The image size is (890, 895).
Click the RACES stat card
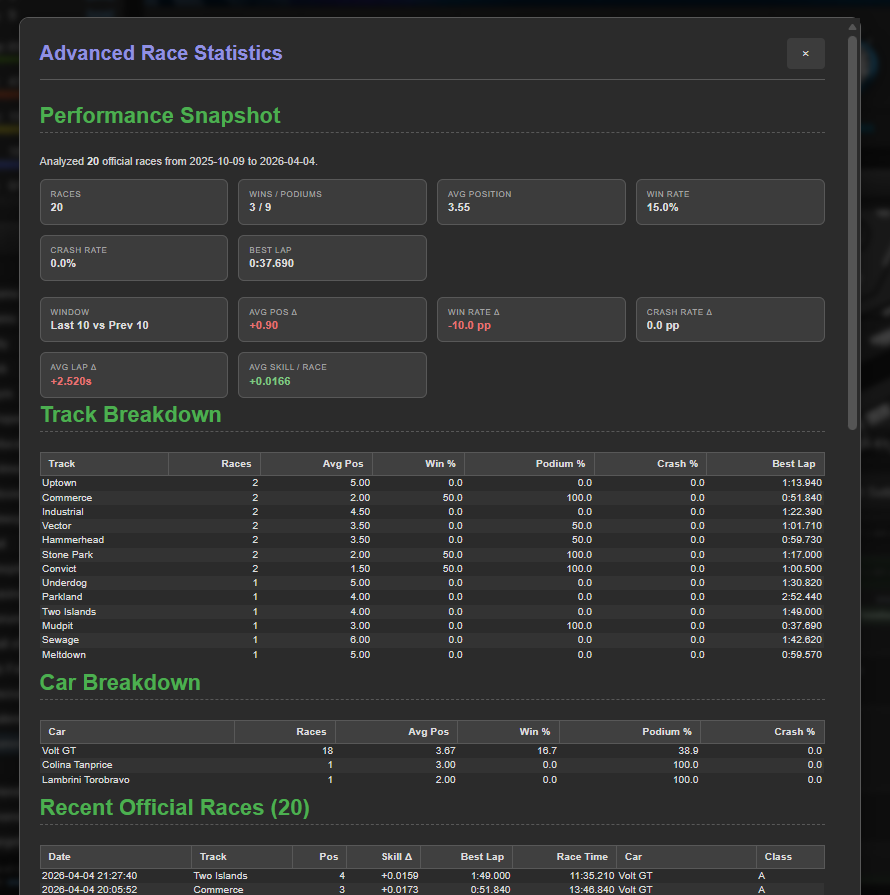tap(133, 202)
